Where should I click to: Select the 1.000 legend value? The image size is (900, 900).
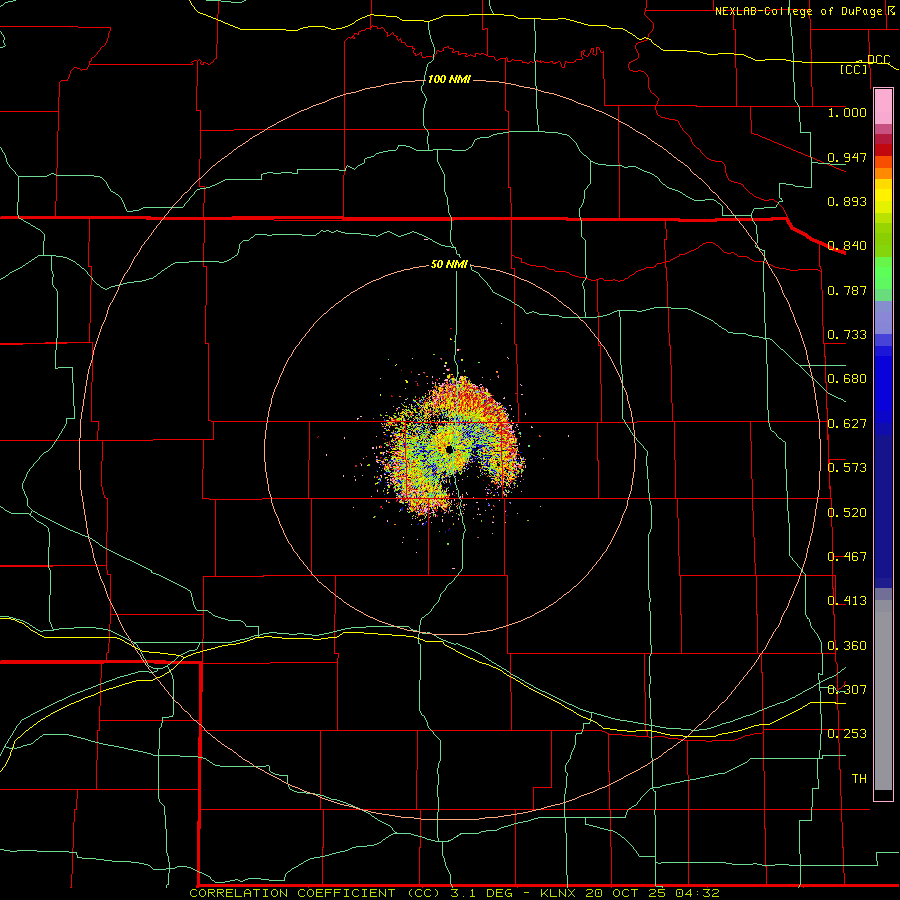pos(847,112)
